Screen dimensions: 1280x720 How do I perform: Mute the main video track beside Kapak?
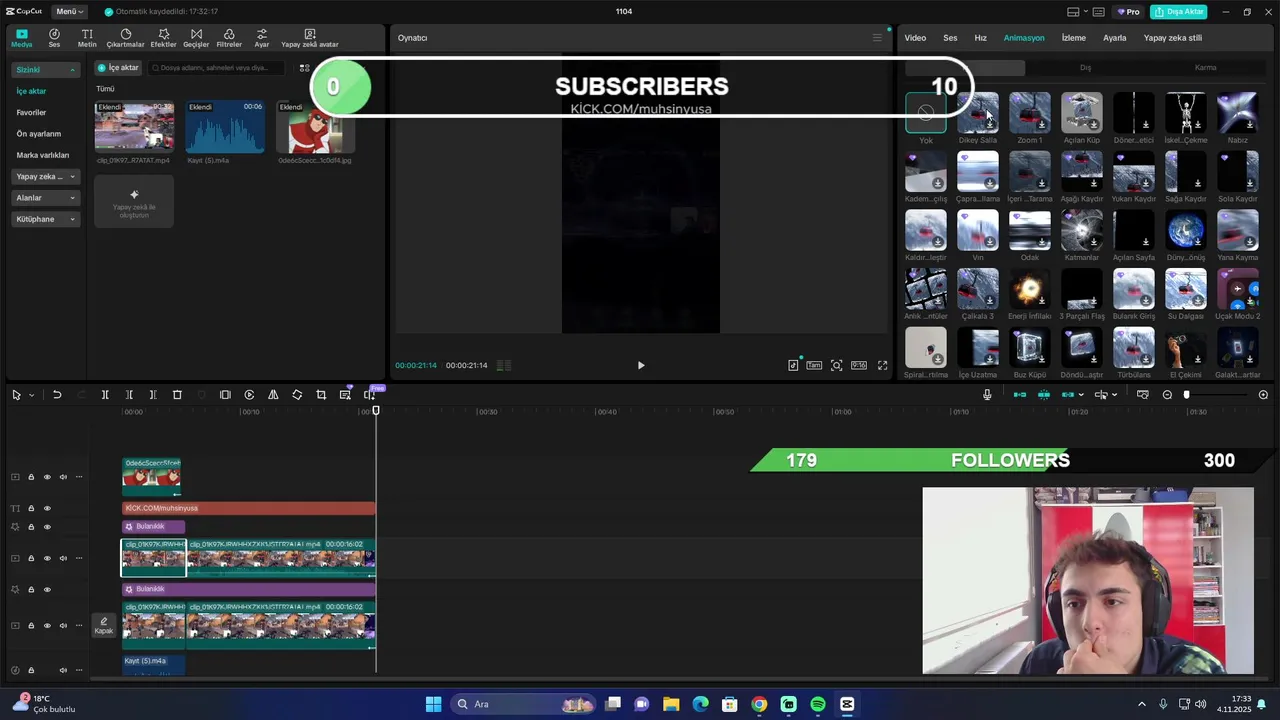point(63,626)
